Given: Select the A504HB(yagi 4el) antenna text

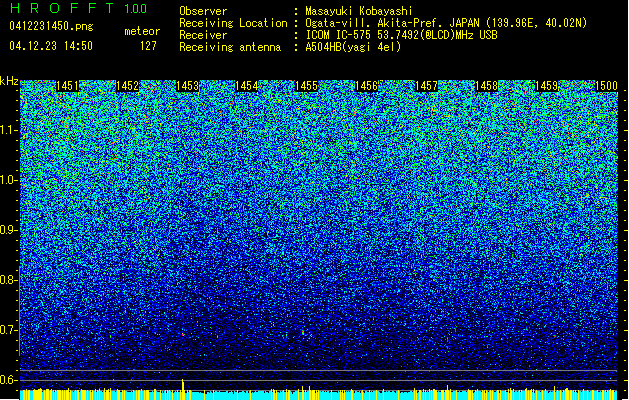Looking at the screenshot, I should coord(353,47).
